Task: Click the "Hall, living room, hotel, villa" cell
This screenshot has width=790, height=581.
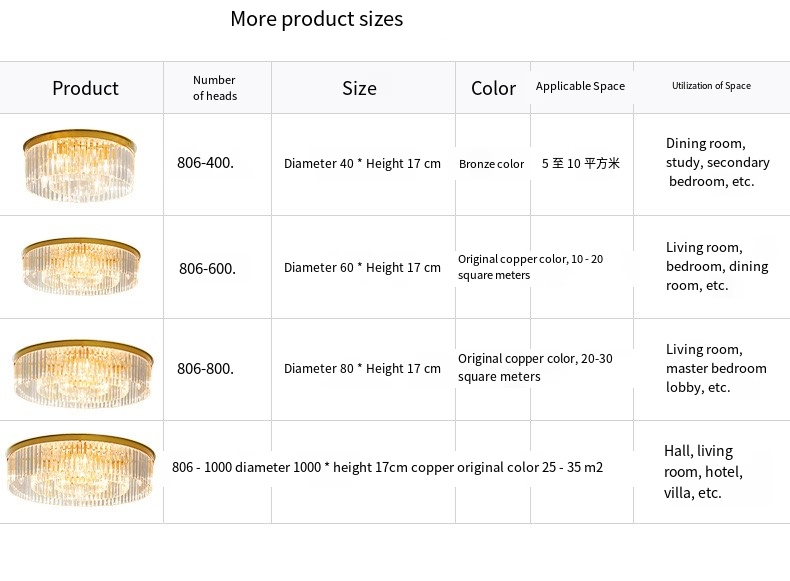Action: (703, 471)
